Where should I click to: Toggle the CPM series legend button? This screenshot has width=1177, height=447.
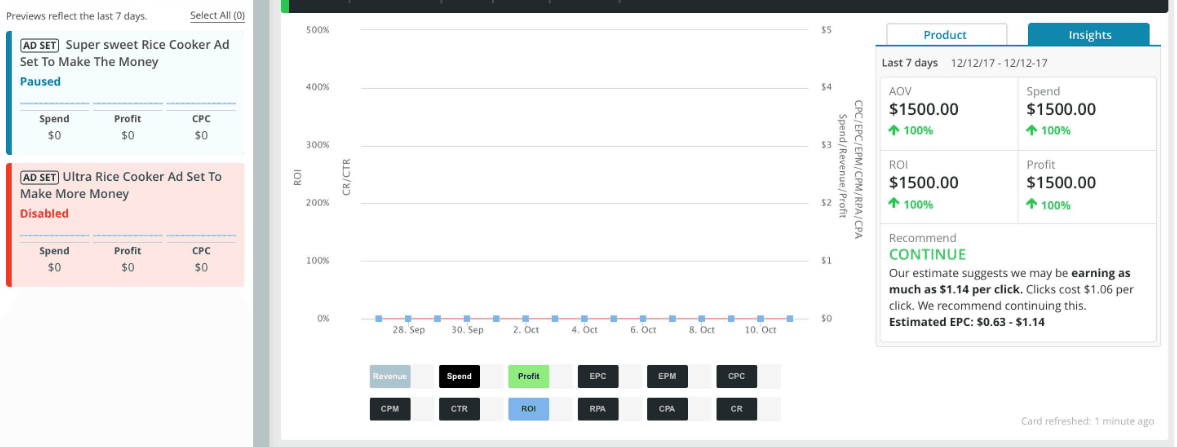click(390, 409)
